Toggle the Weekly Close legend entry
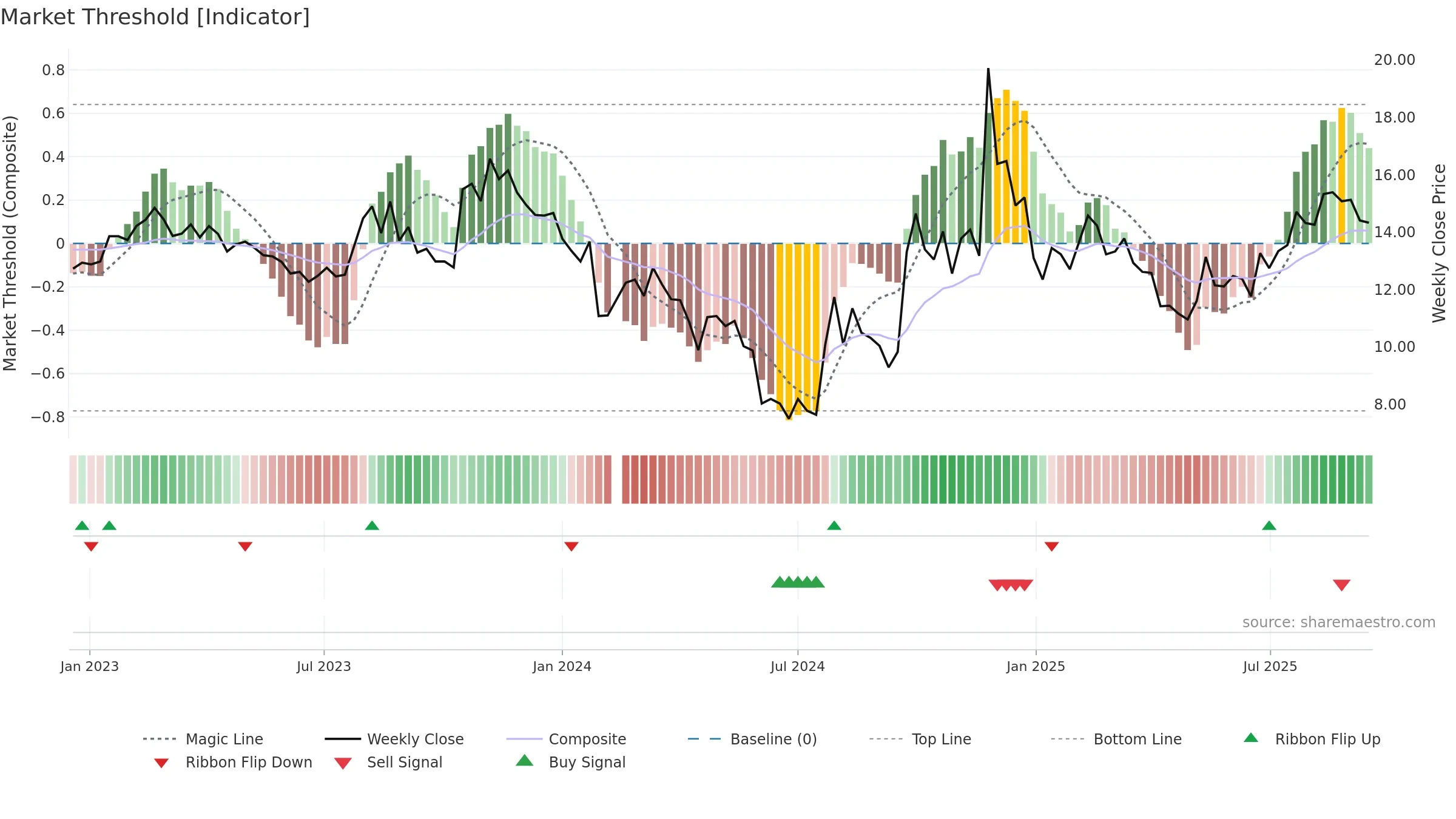 point(394,739)
